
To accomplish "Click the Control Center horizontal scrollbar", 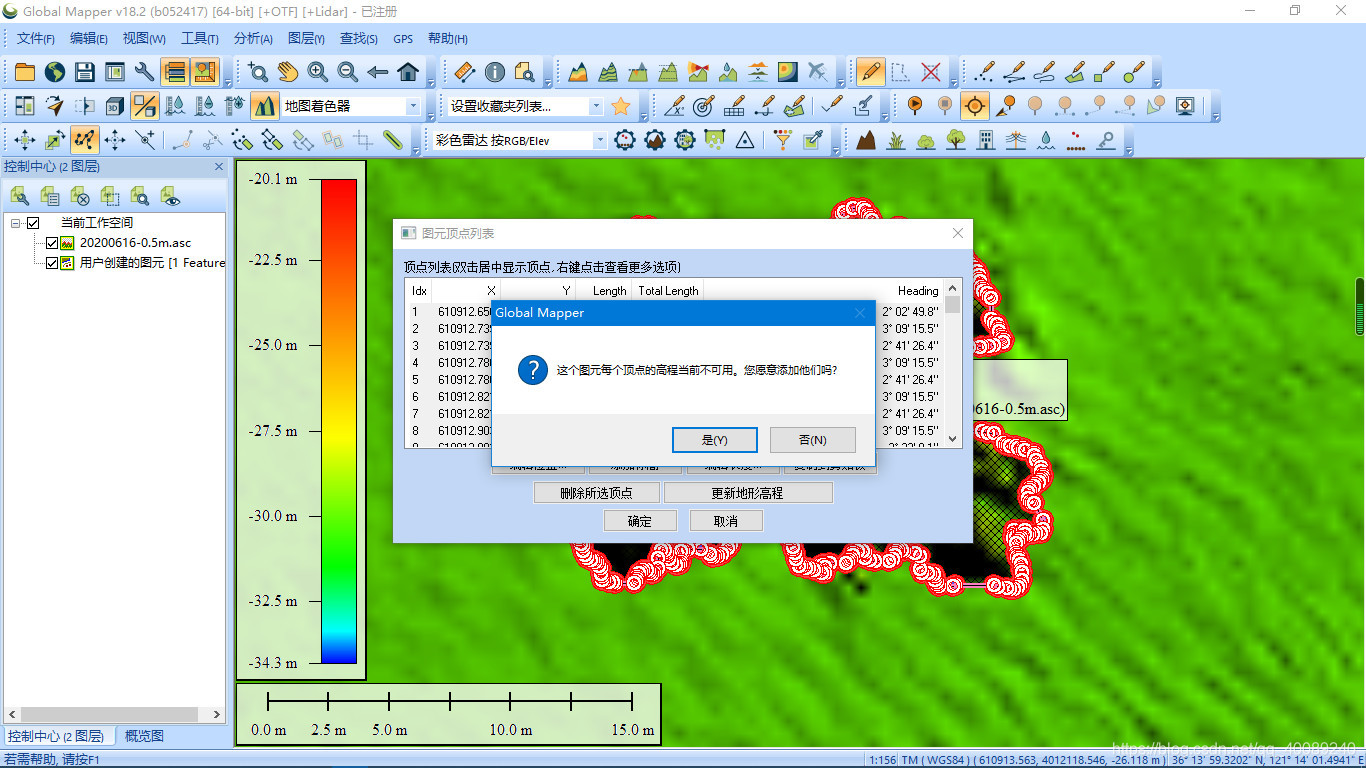I will click(x=114, y=714).
